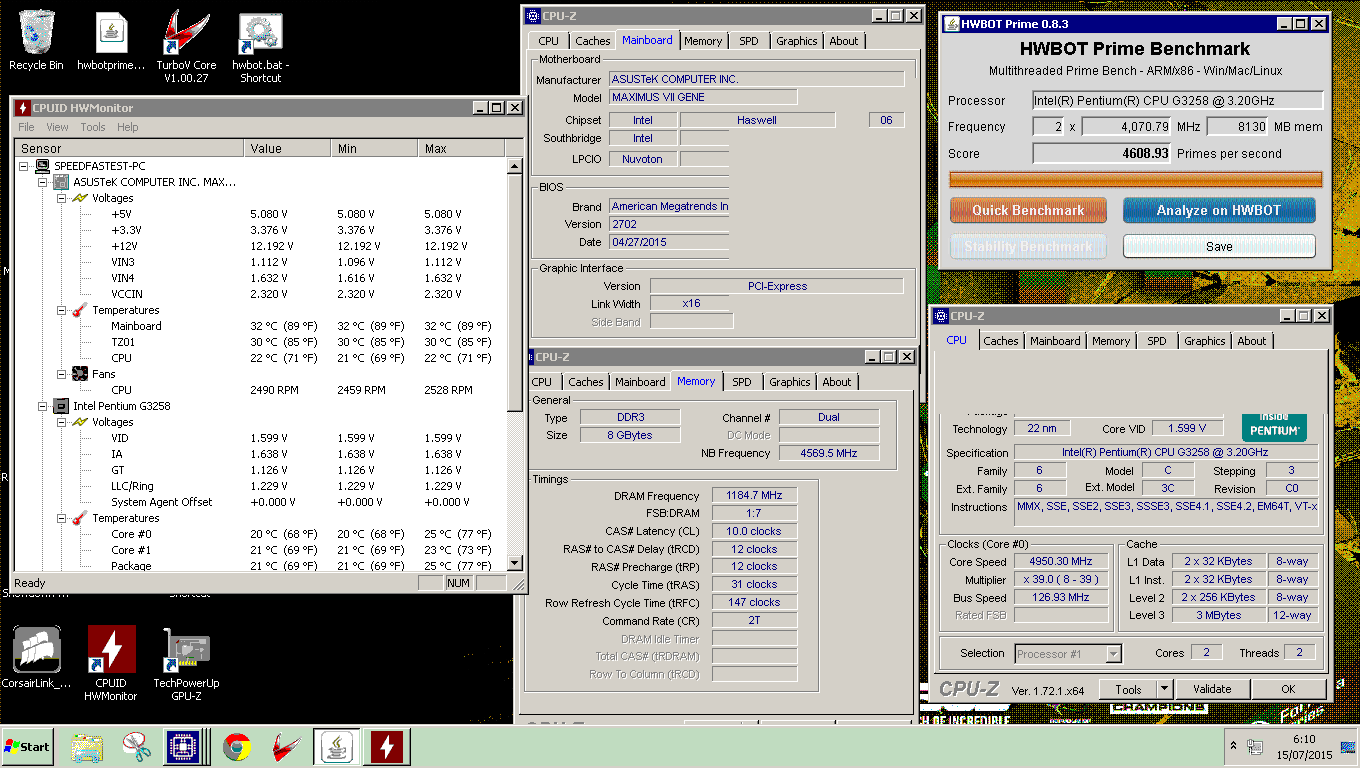Open the File menu in HWMonitor

click(x=26, y=127)
